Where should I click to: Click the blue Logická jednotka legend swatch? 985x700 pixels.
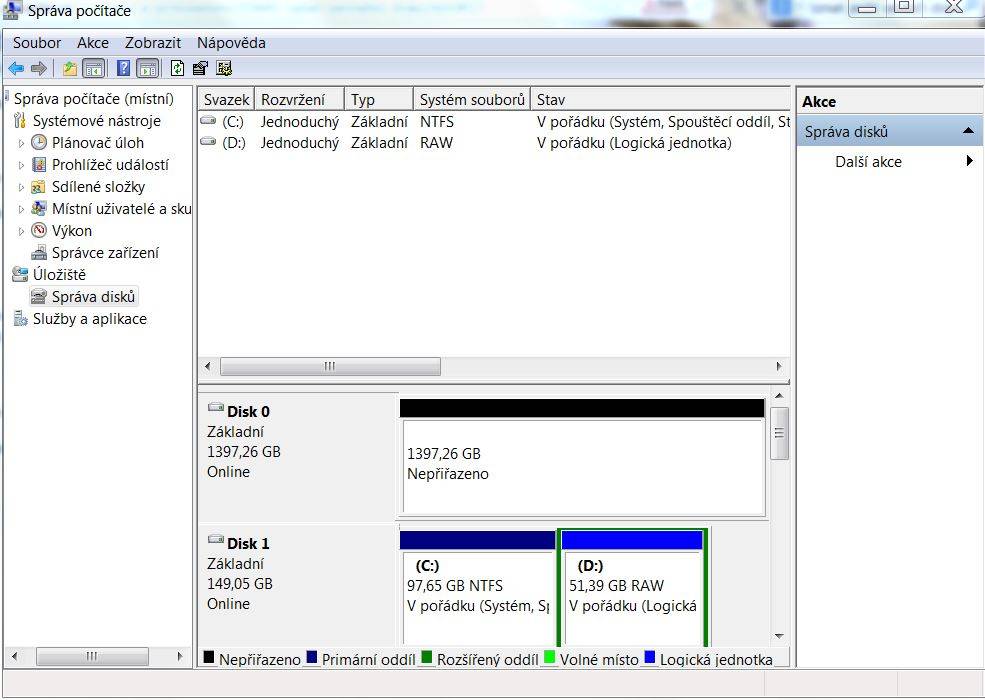click(x=650, y=657)
